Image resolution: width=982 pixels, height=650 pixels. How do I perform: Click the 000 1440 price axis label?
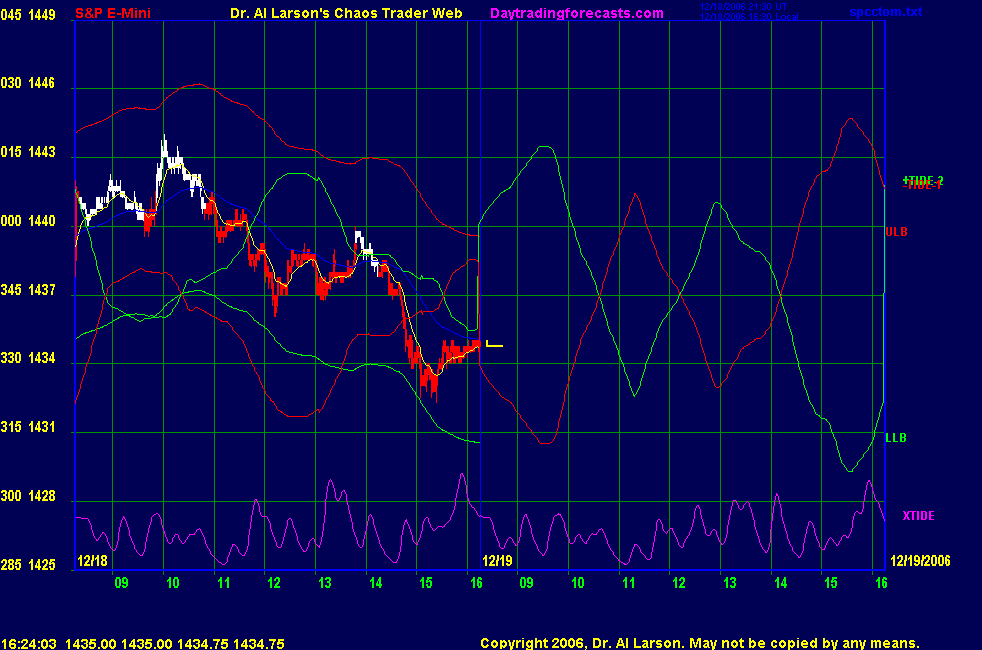pyautogui.click(x=28, y=220)
